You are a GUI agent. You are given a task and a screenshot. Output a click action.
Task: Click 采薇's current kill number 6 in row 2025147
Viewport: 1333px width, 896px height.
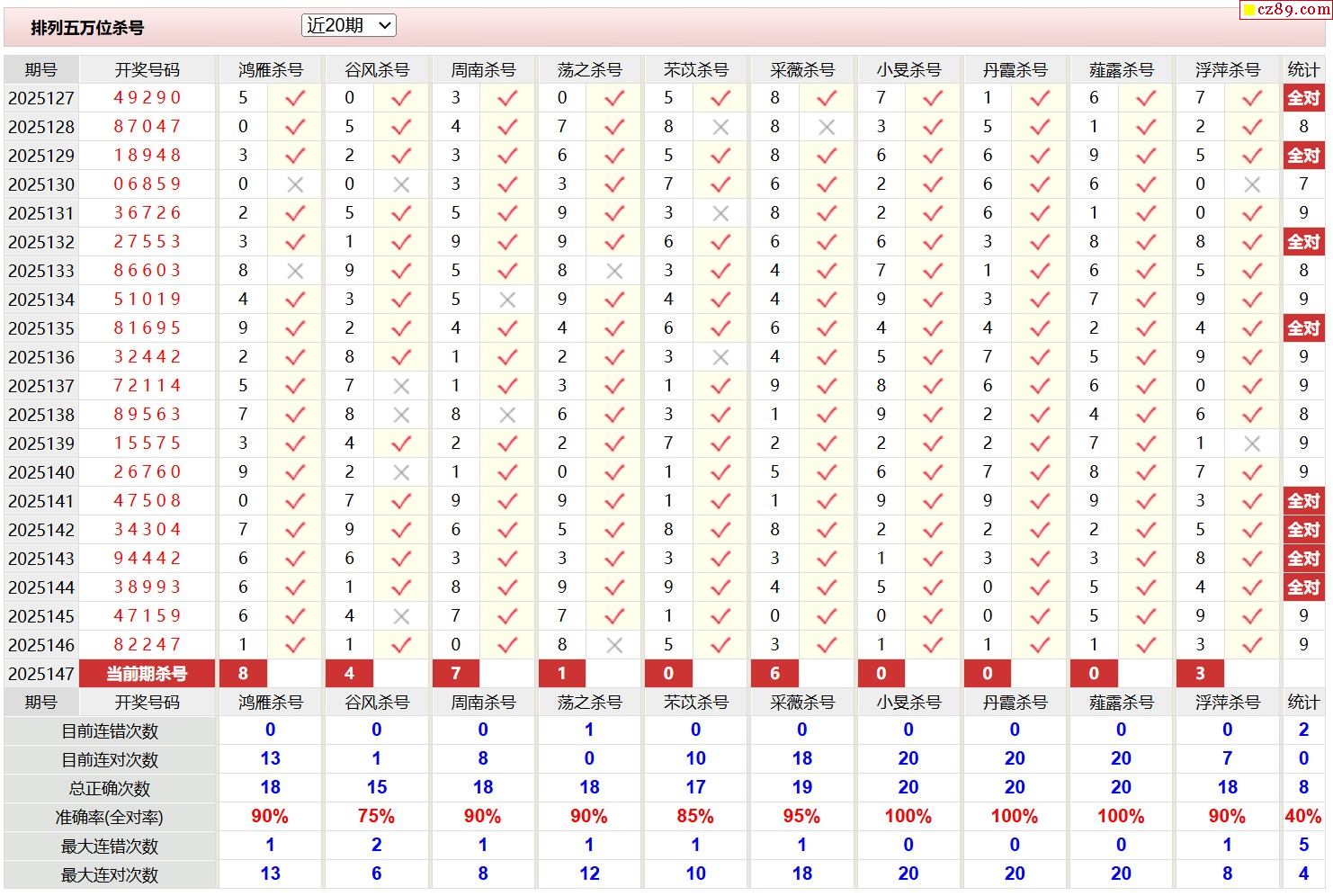774,674
